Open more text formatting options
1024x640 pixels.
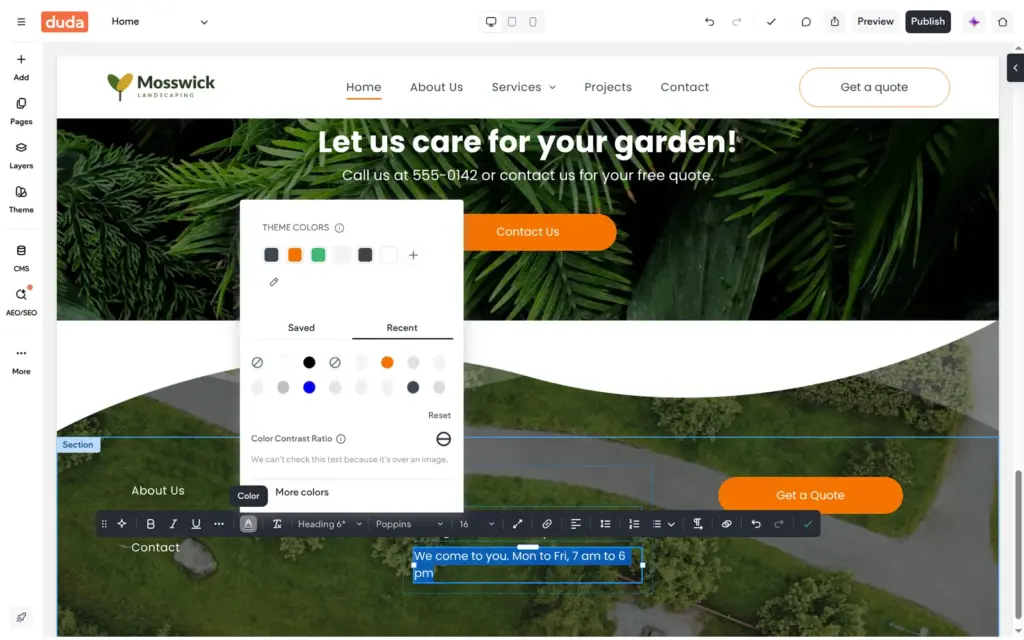tap(219, 524)
